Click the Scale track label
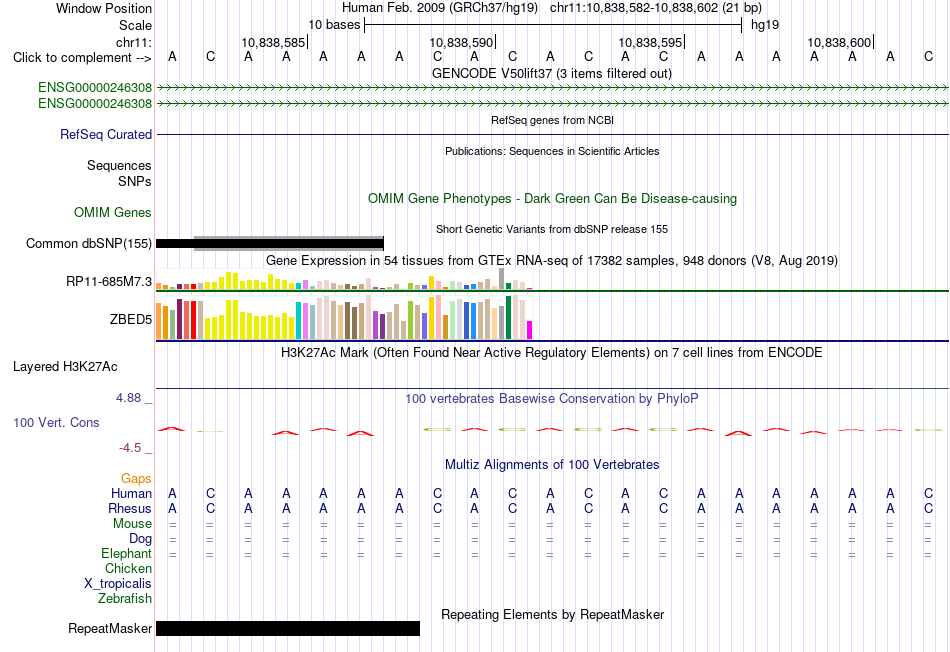This screenshot has width=950, height=652. pyautogui.click(x=135, y=25)
